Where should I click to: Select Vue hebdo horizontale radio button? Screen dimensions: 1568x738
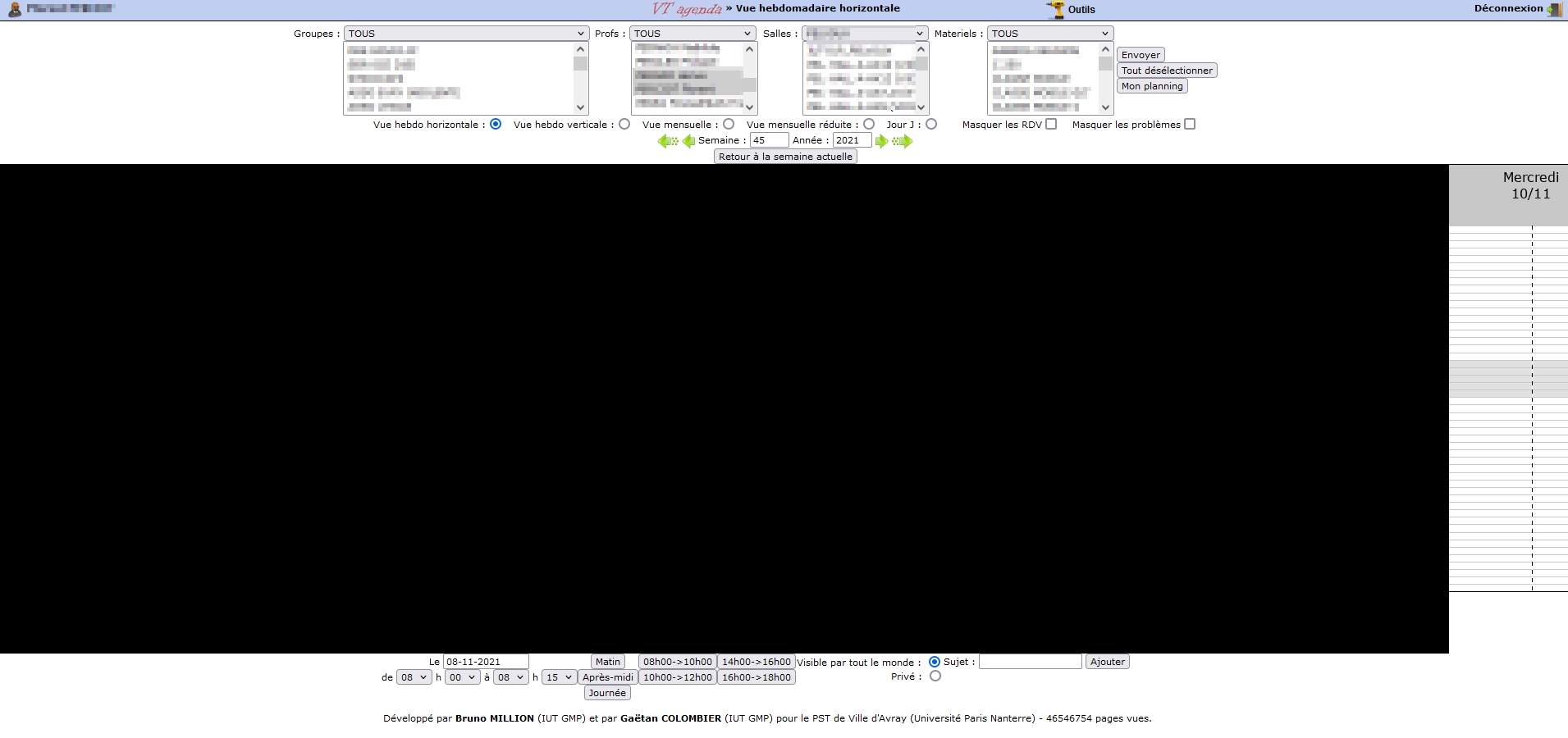(496, 125)
